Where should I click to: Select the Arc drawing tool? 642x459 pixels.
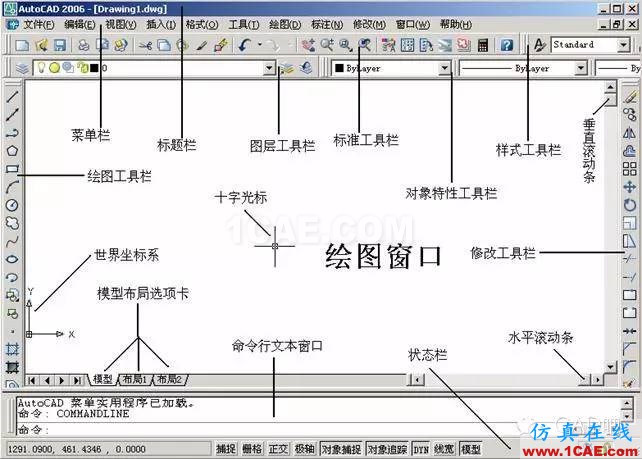pos(12,187)
